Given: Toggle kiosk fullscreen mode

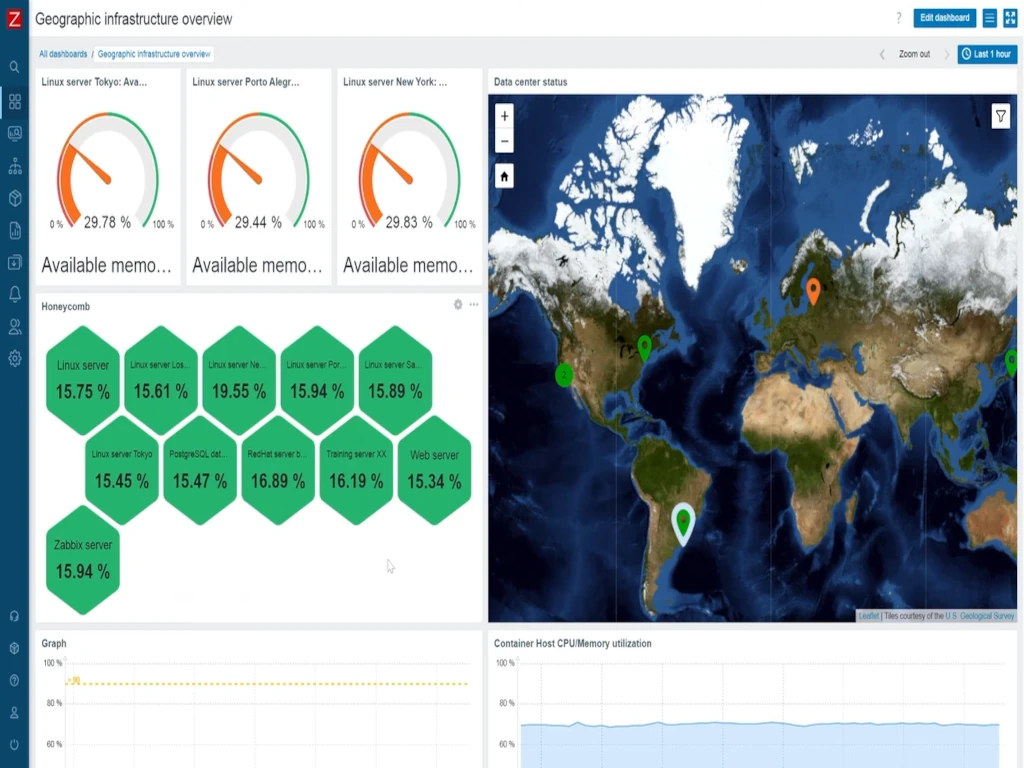Looking at the screenshot, I should pos(1010,18).
